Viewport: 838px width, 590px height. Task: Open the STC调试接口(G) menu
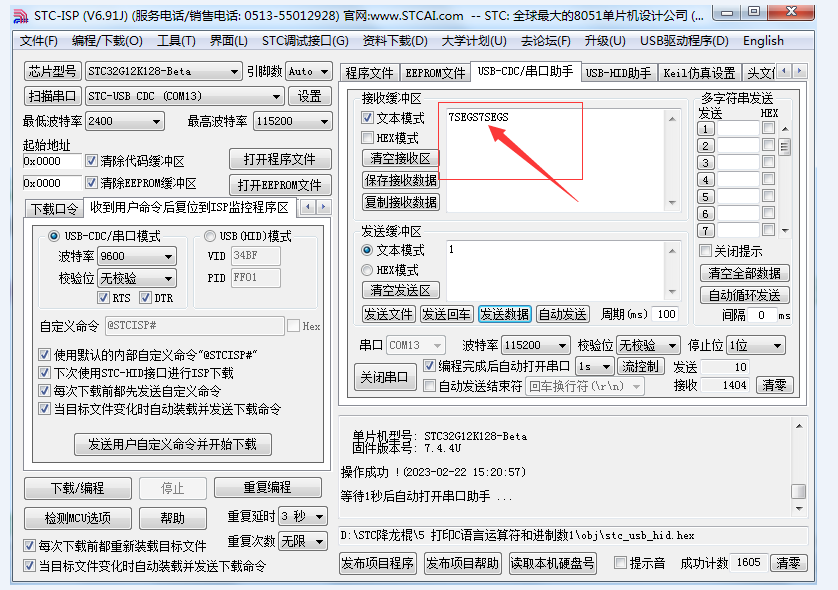tap(305, 41)
